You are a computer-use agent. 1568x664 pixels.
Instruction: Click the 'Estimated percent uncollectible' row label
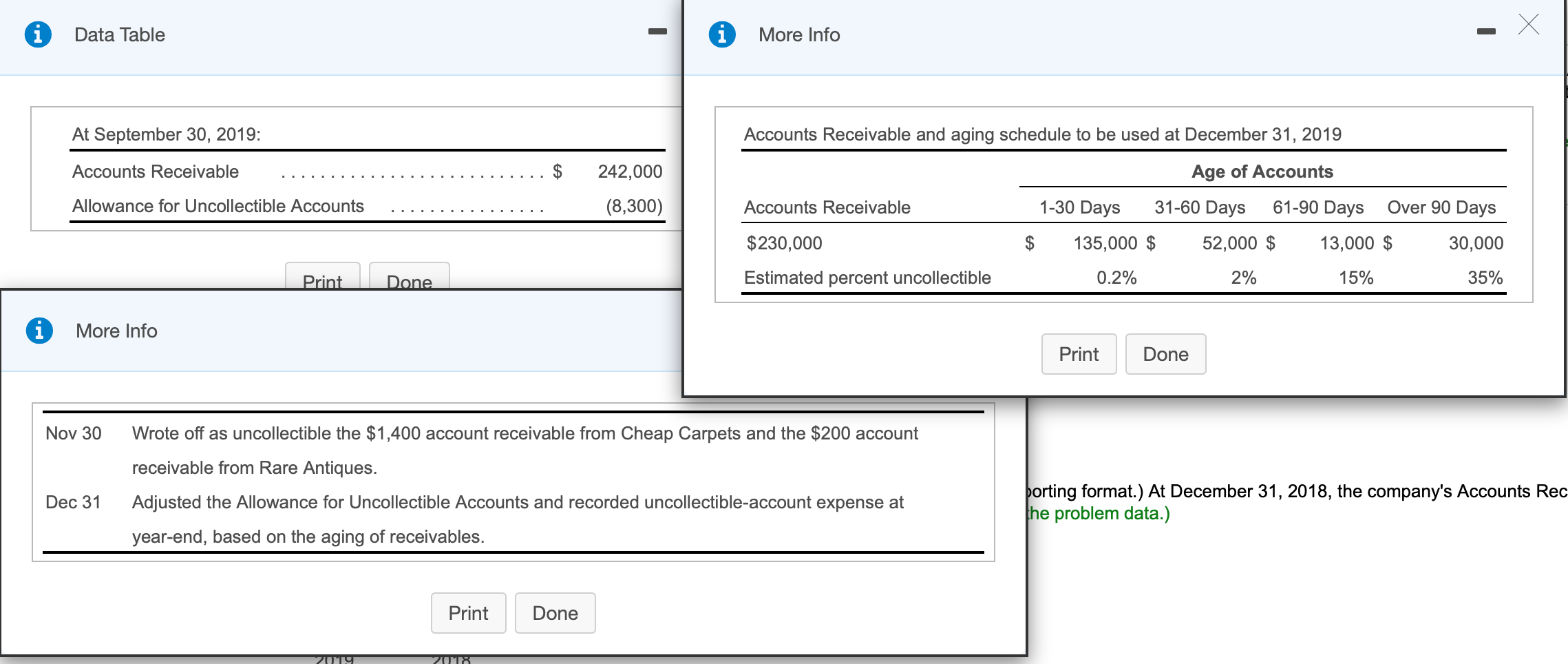coord(867,278)
